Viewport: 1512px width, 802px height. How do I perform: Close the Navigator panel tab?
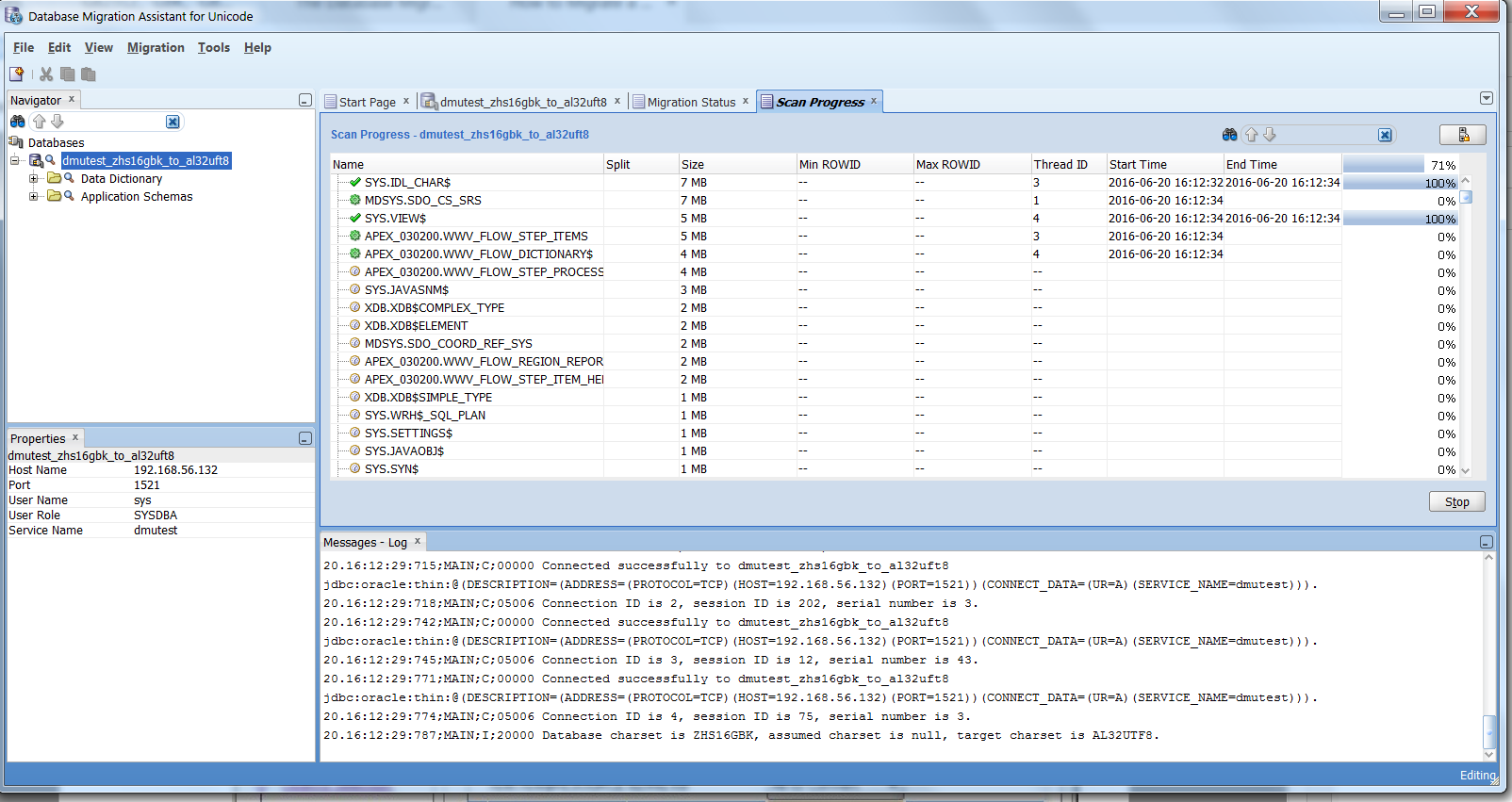[71, 99]
